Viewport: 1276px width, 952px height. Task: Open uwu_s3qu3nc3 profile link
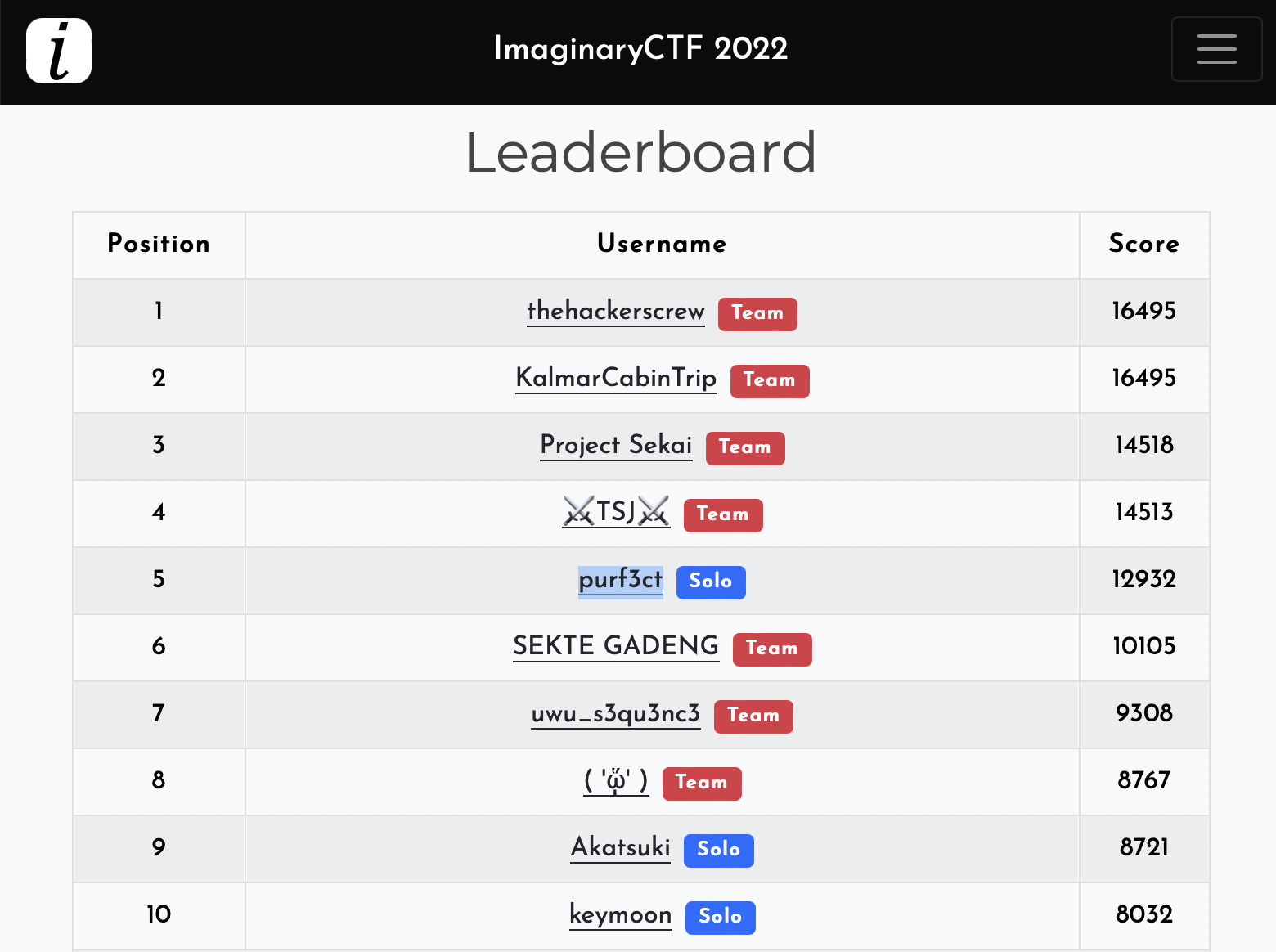[616, 713]
